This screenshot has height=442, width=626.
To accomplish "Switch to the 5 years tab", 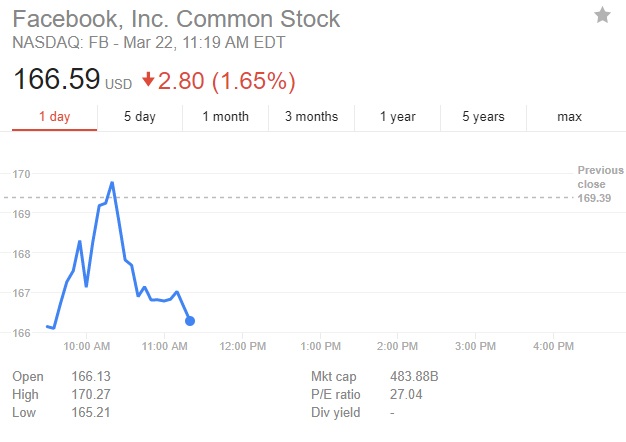I will [483, 117].
